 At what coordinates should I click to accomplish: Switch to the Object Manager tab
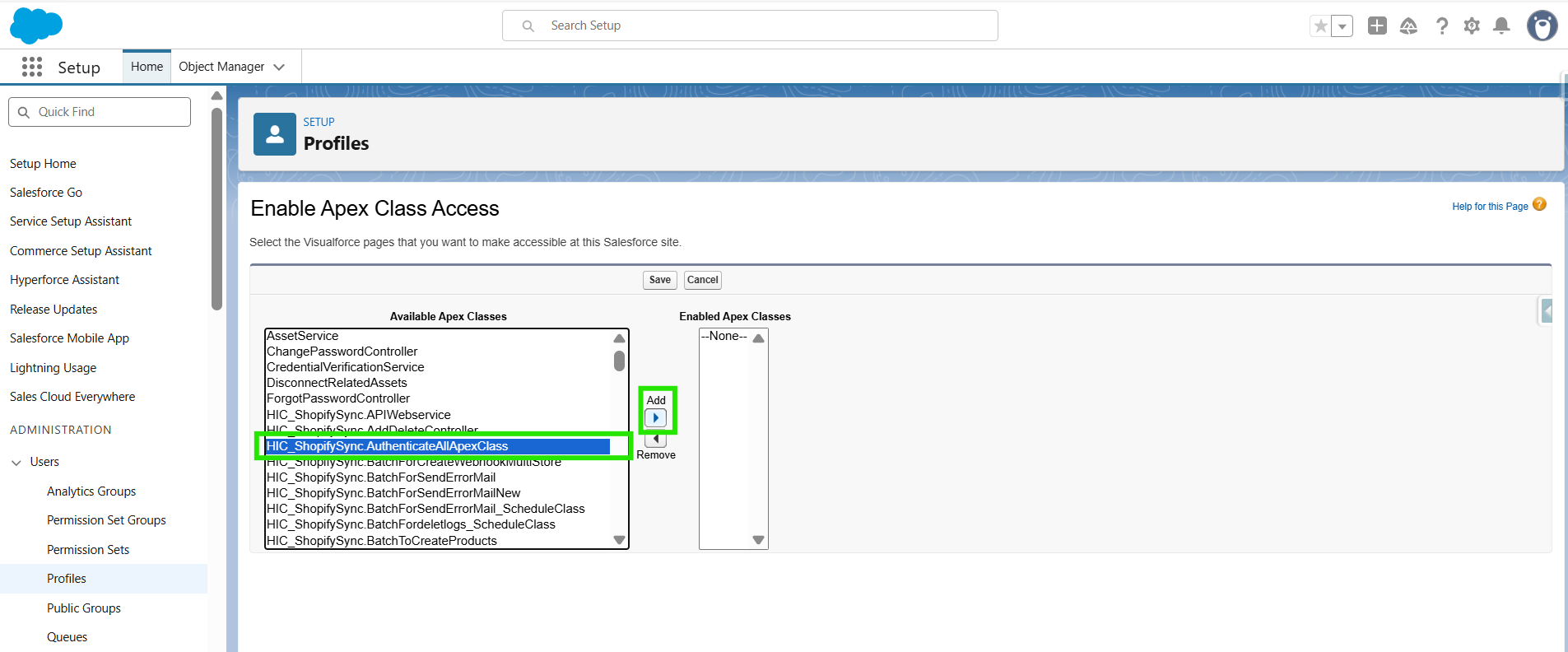pyautogui.click(x=221, y=67)
